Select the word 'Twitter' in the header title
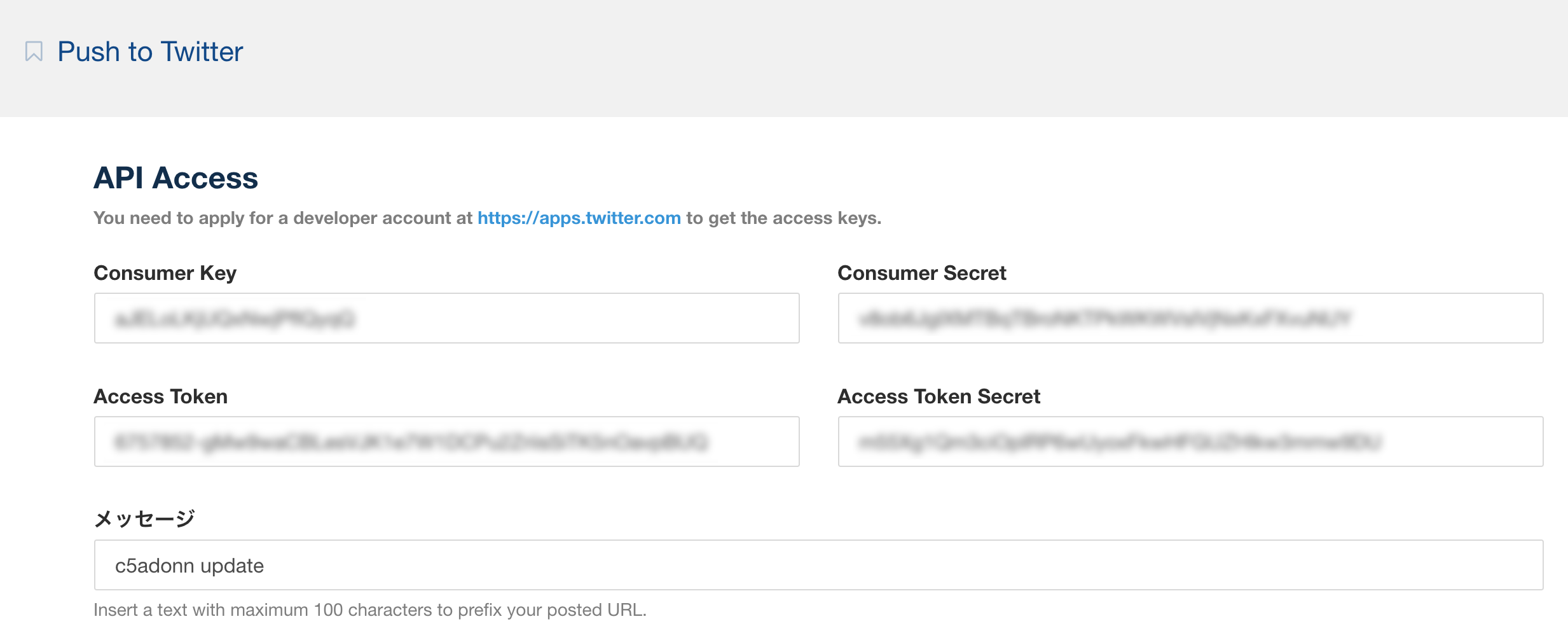This screenshot has height=640, width=1568. 202,52
